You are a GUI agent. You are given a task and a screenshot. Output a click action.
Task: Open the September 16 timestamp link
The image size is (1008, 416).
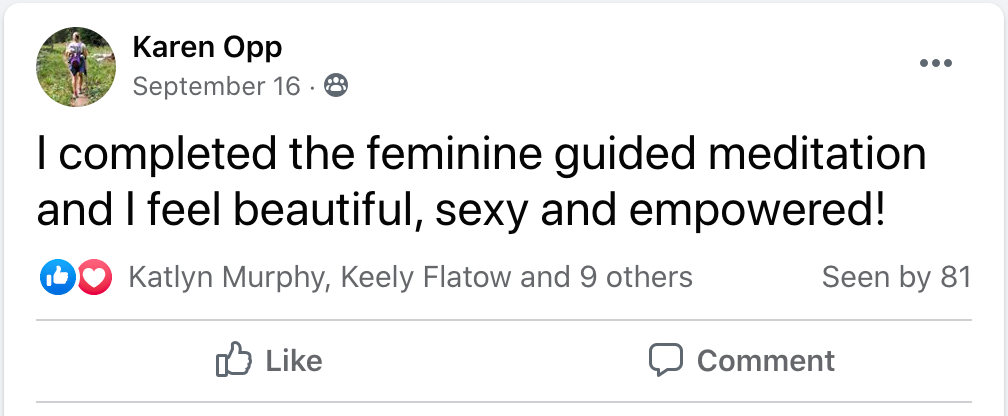click(x=216, y=87)
